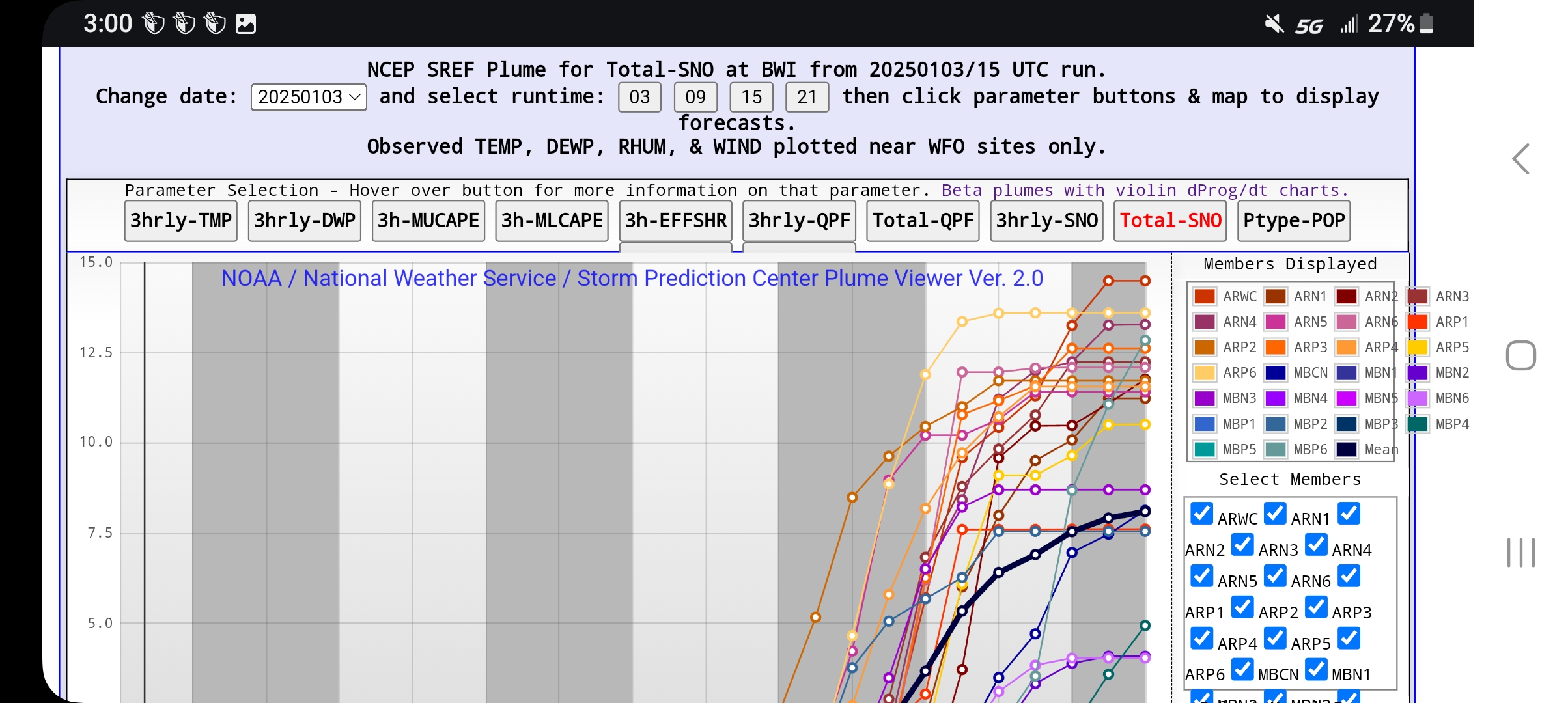This screenshot has height=703, width=1568.
Task: Tap the muted sound icon in status bar
Action: pos(1274,24)
